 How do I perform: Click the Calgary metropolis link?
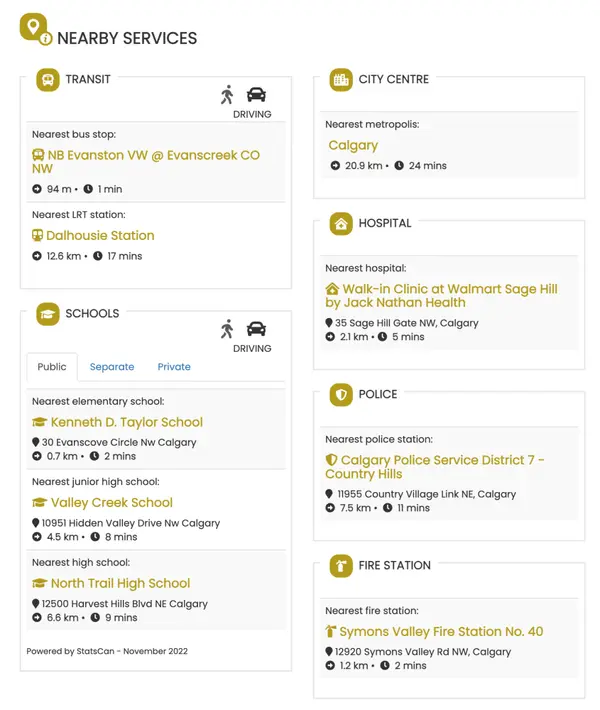353,145
